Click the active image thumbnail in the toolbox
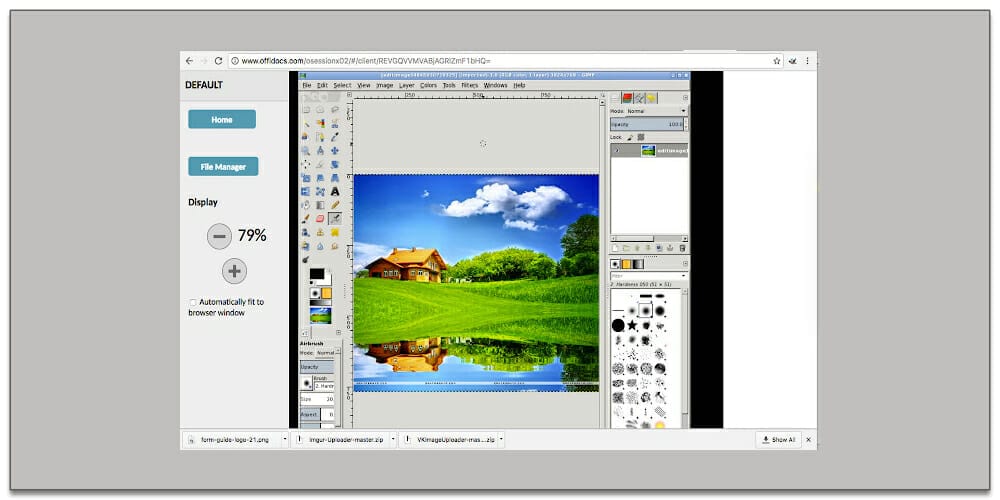 pos(321,315)
